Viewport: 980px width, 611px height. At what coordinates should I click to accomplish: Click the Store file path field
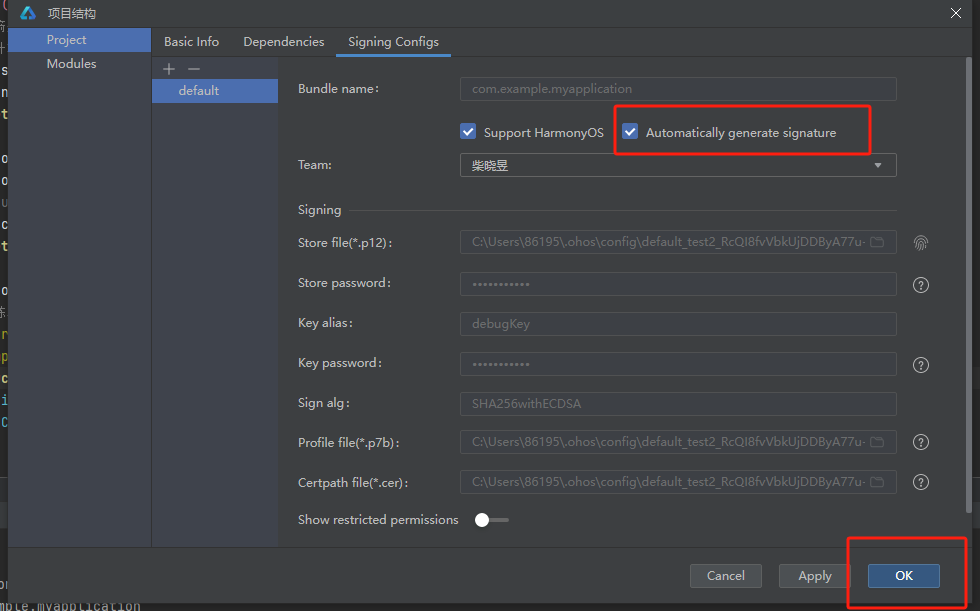[678, 242]
